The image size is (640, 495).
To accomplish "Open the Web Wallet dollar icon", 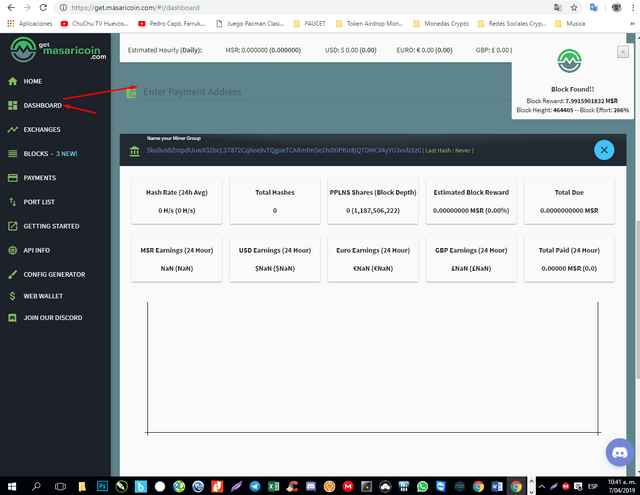I will [13, 296].
